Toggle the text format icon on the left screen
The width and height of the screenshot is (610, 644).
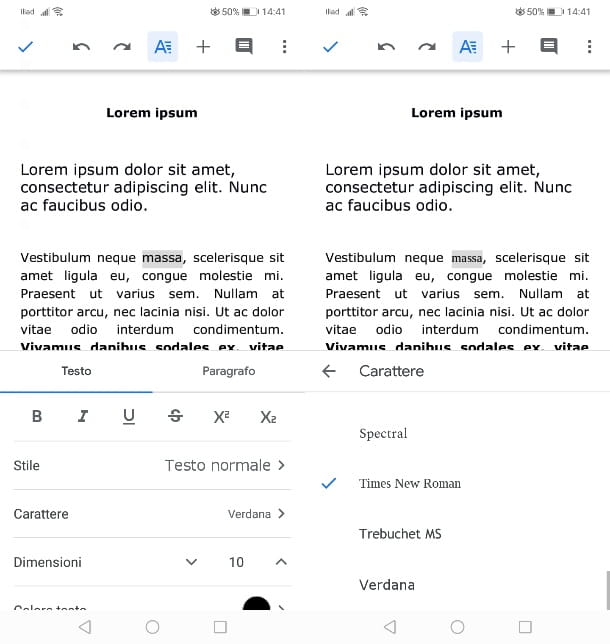[163, 46]
